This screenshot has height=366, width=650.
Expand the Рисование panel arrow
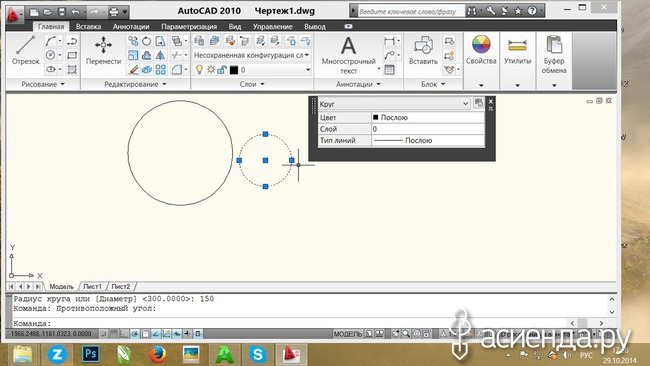[63, 84]
